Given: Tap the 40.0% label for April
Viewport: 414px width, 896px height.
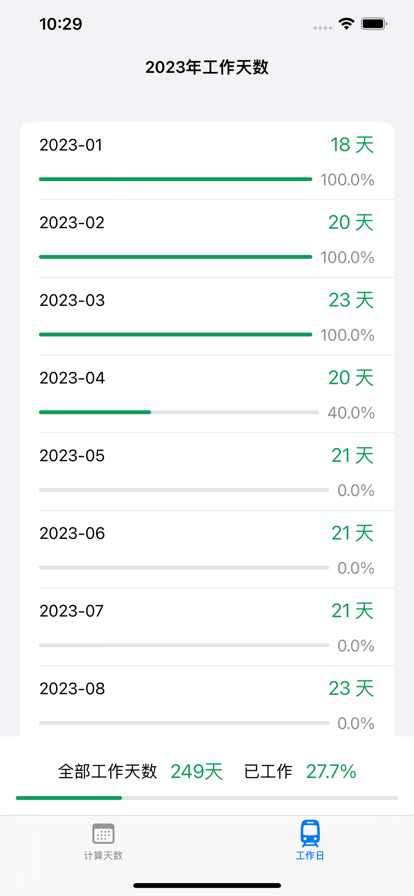Looking at the screenshot, I should (351, 413).
